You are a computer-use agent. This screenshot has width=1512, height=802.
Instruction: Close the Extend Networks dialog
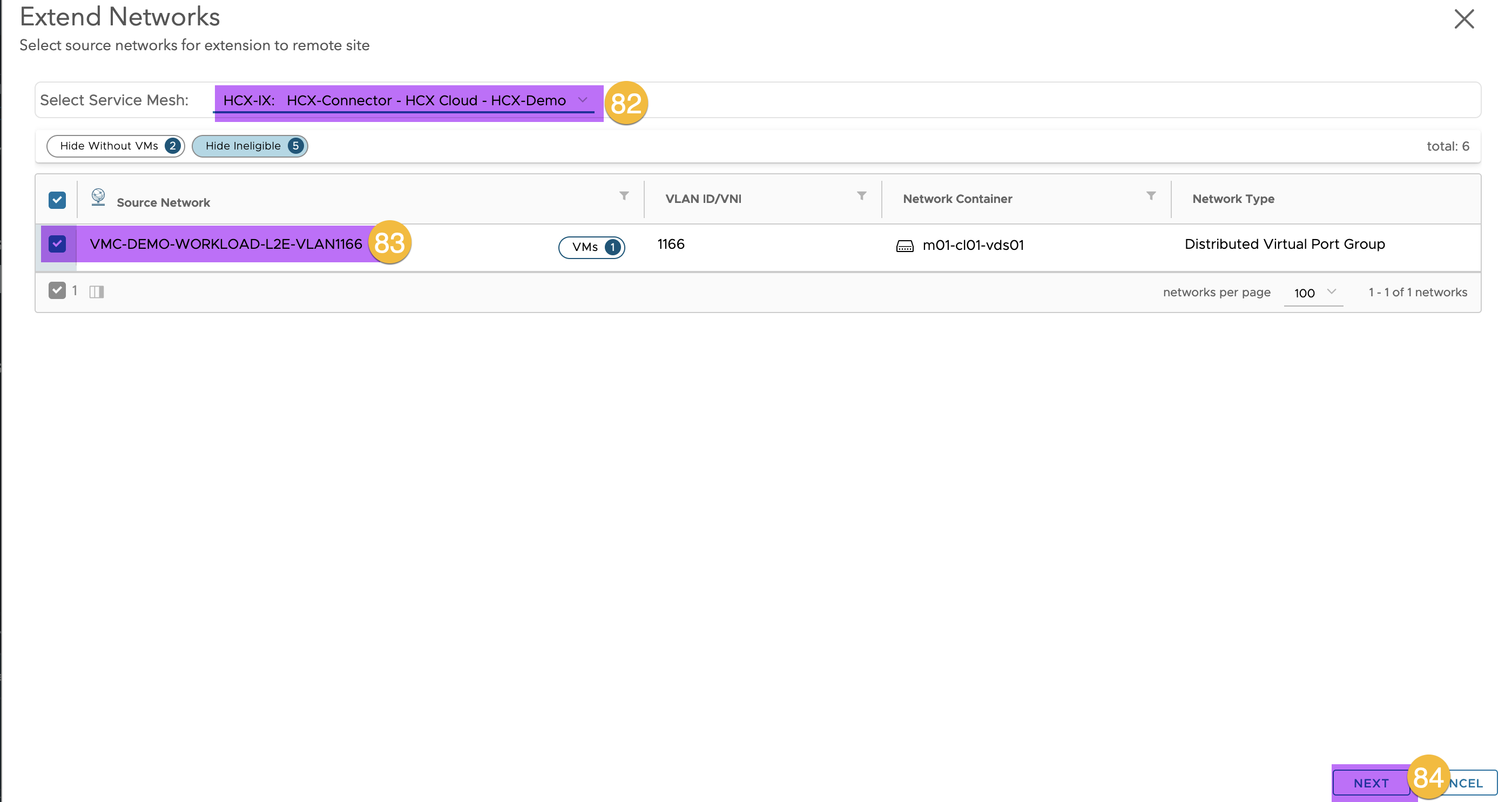pos(1464,19)
